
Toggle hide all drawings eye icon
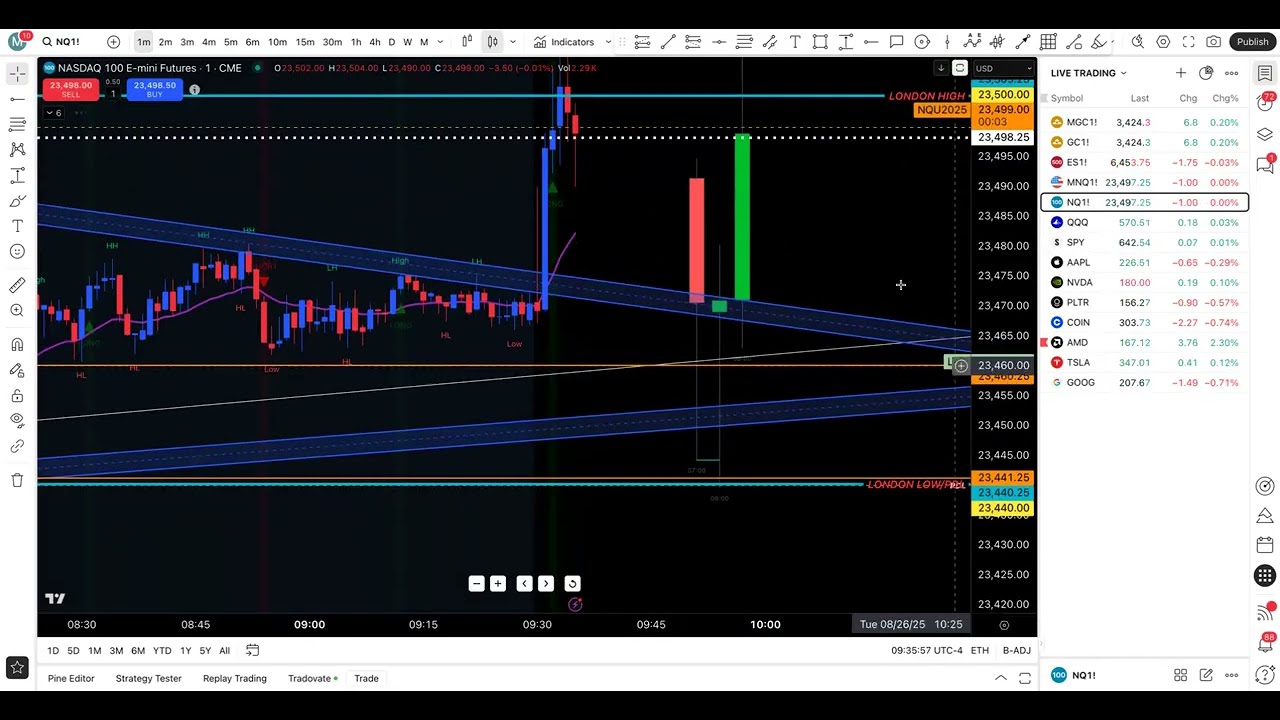(17, 421)
